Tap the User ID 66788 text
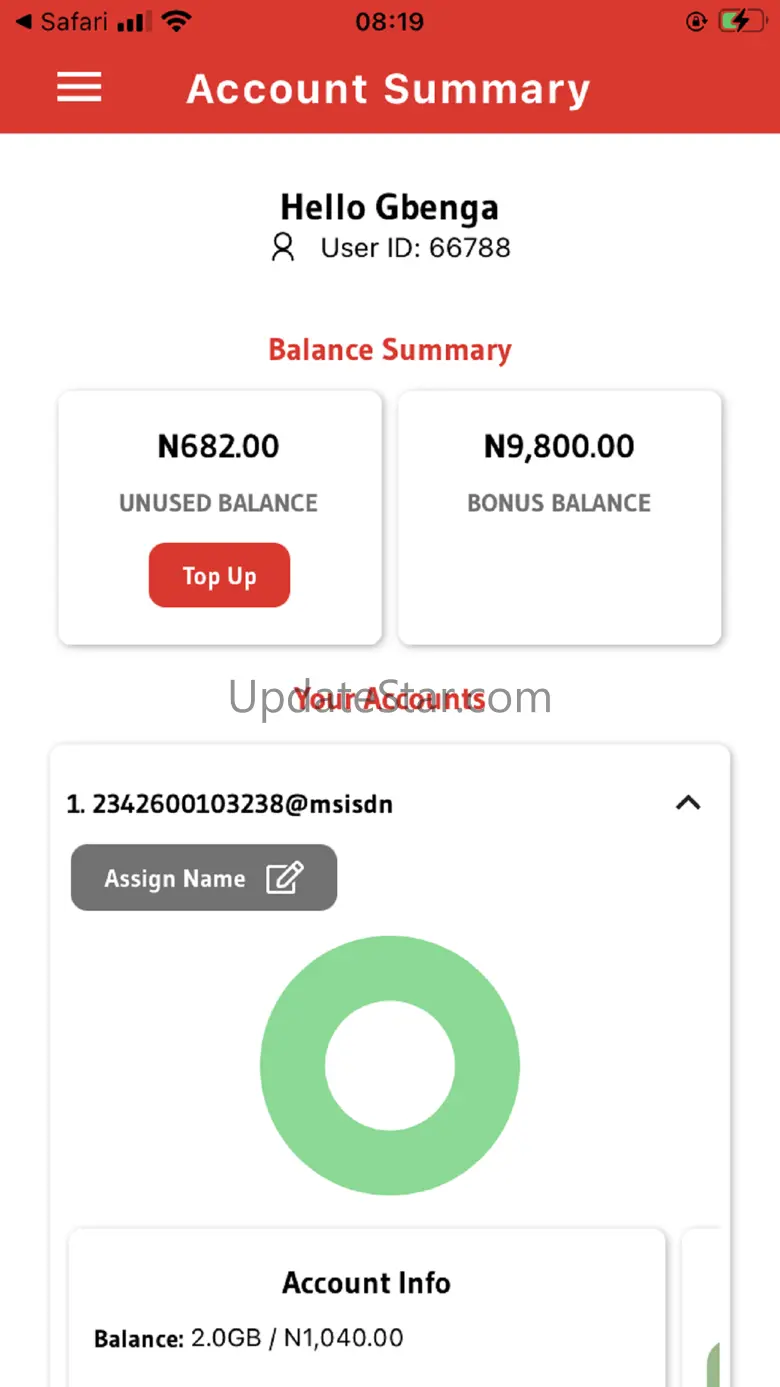 (415, 248)
